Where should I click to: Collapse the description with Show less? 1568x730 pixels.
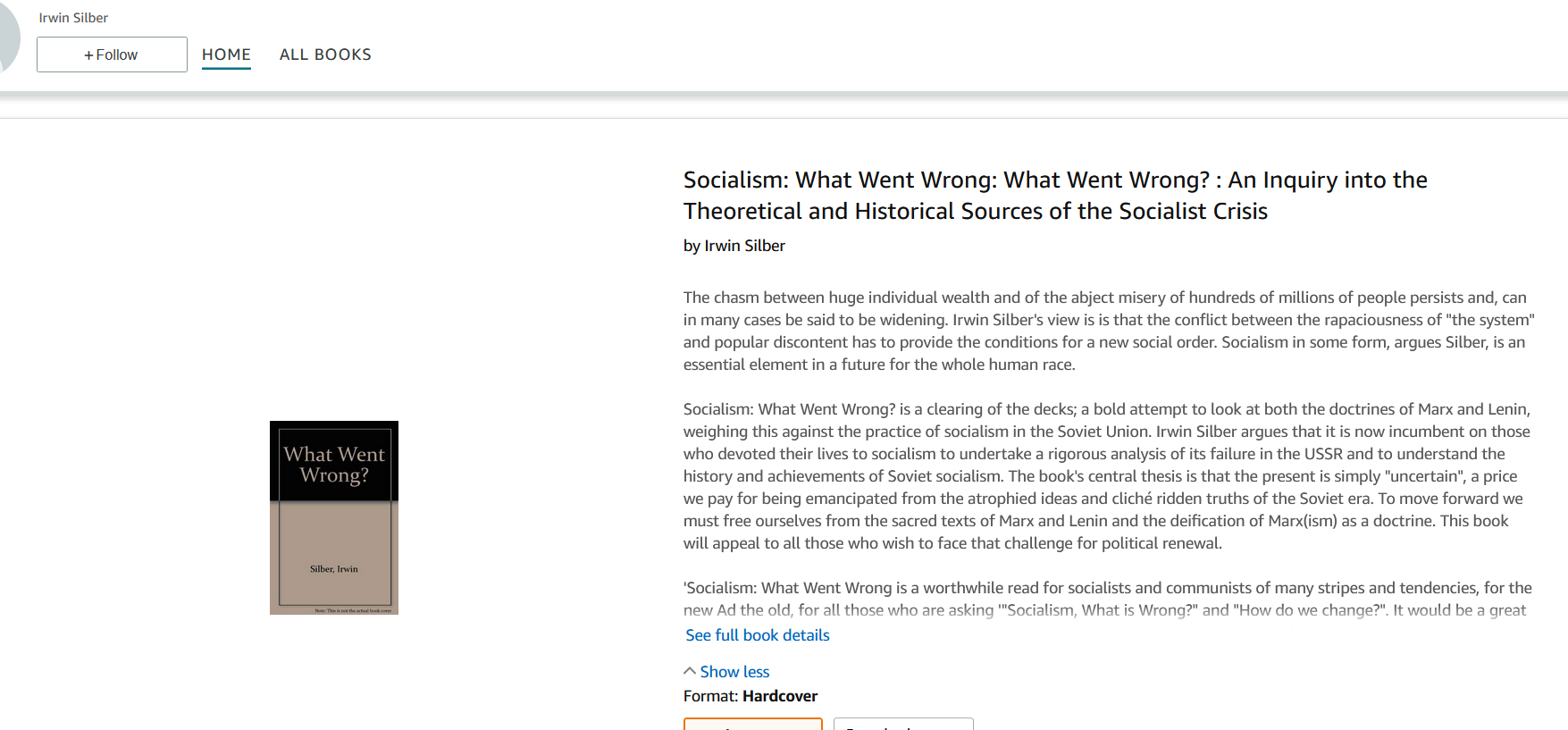734,672
